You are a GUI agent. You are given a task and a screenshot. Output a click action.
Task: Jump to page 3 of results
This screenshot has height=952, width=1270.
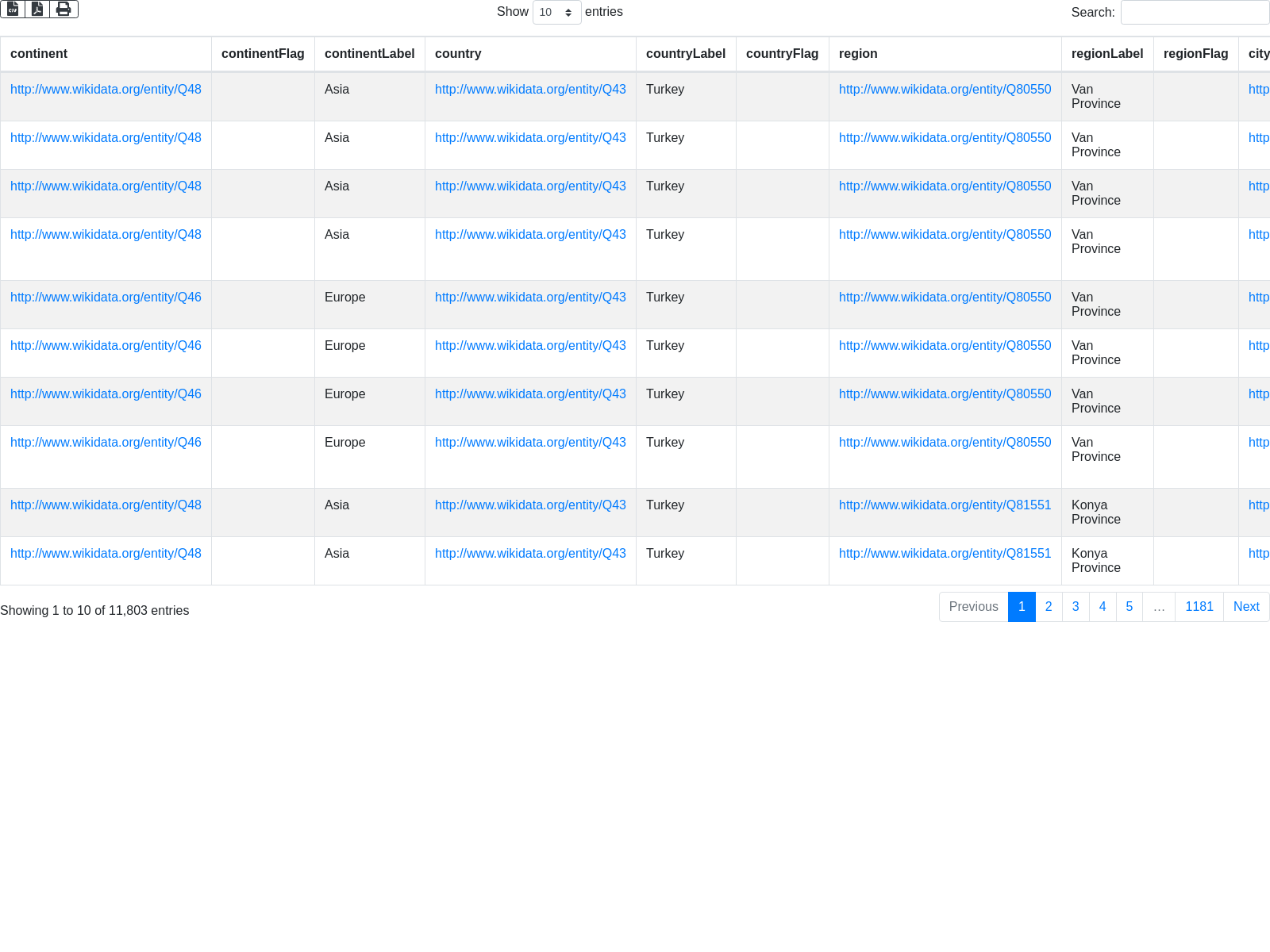pyautogui.click(x=1076, y=607)
